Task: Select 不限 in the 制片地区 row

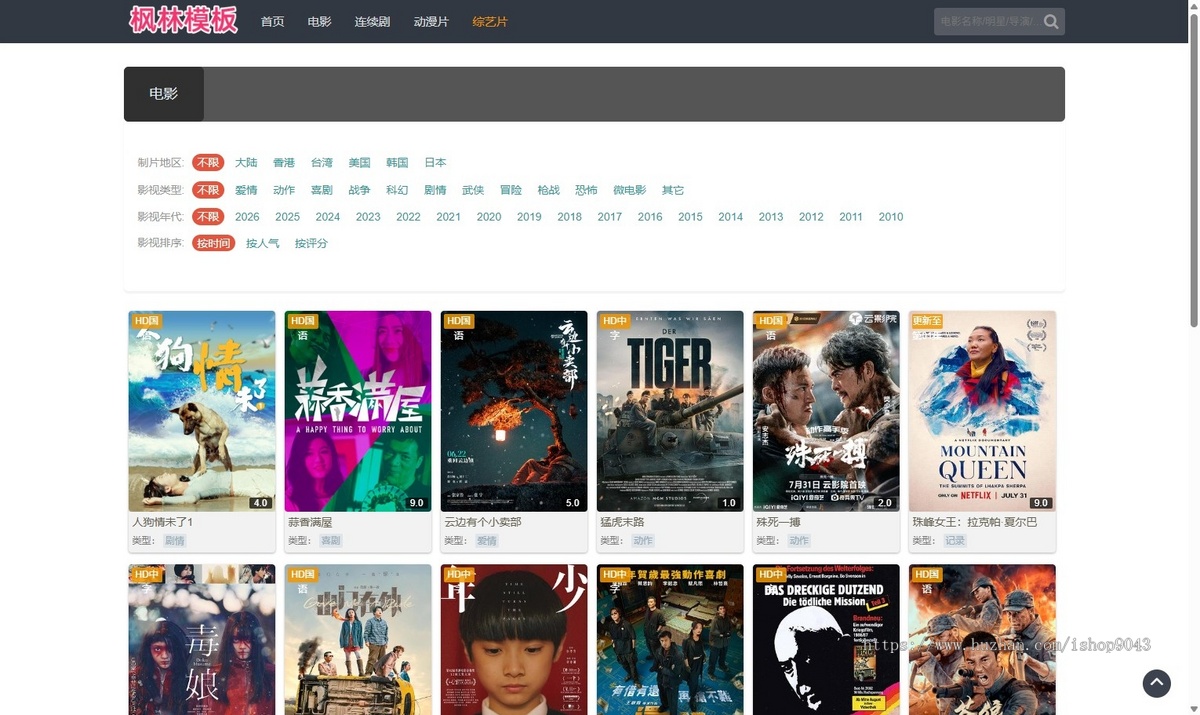Action: [x=208, y=163]
